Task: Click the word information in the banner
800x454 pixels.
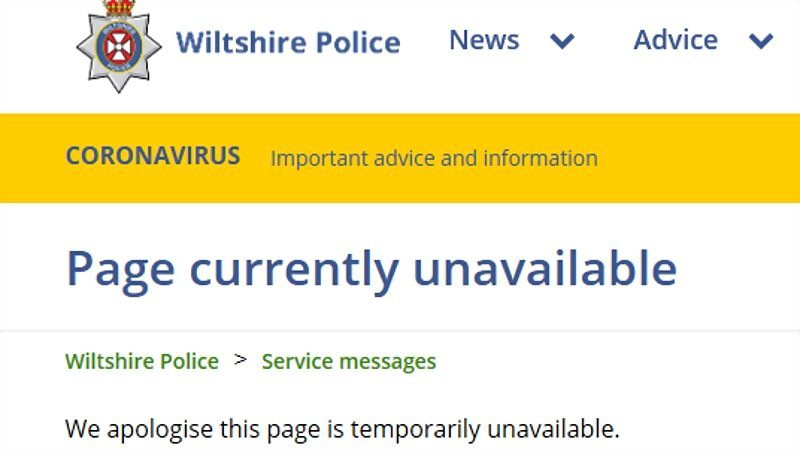Action: pyautogui.click(x=540, y=158)
